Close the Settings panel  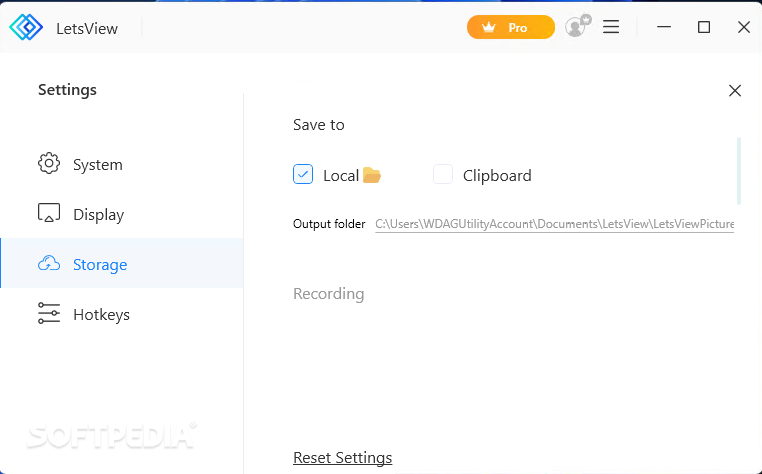pos(735,90)
